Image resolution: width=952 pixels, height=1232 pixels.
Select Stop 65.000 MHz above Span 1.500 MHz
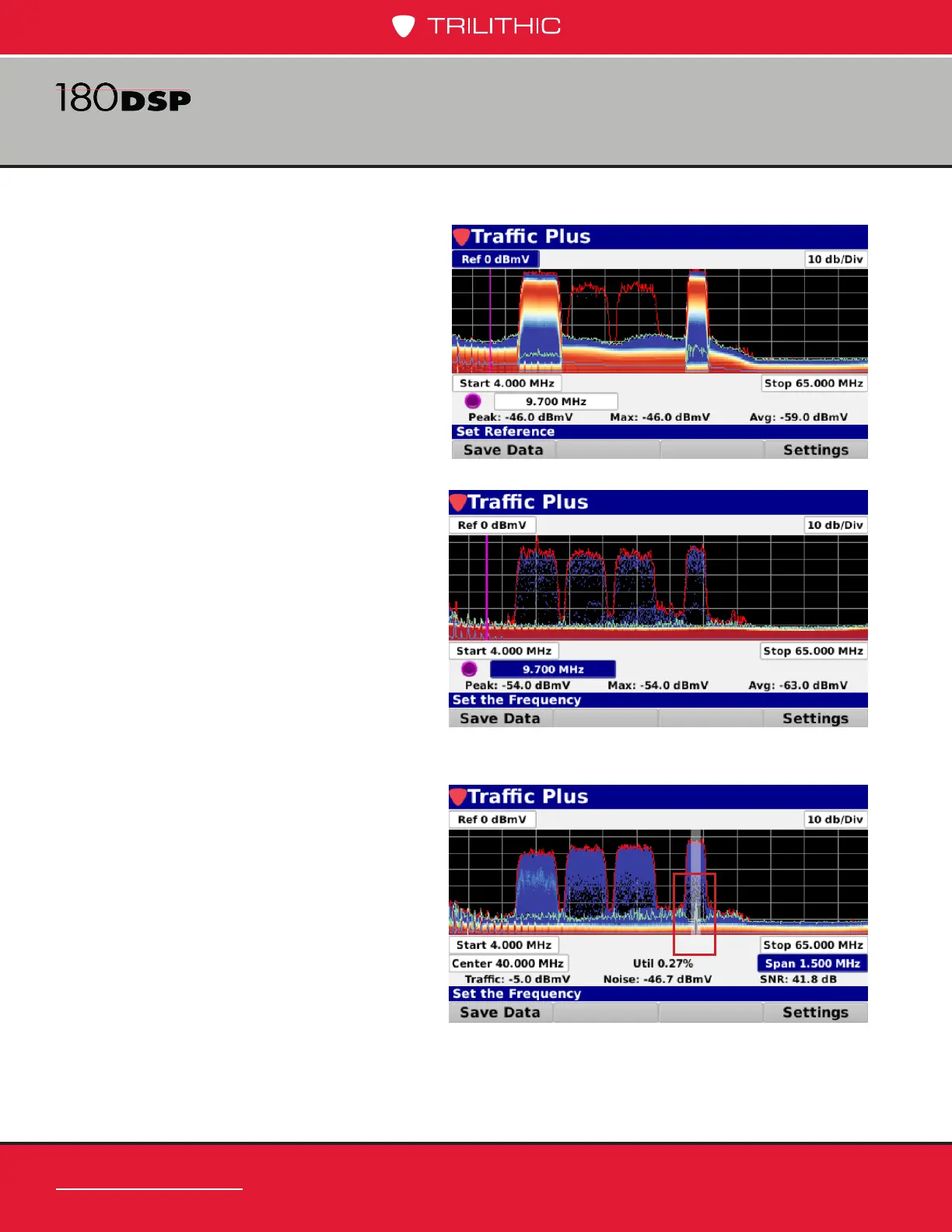pos(814,945)
